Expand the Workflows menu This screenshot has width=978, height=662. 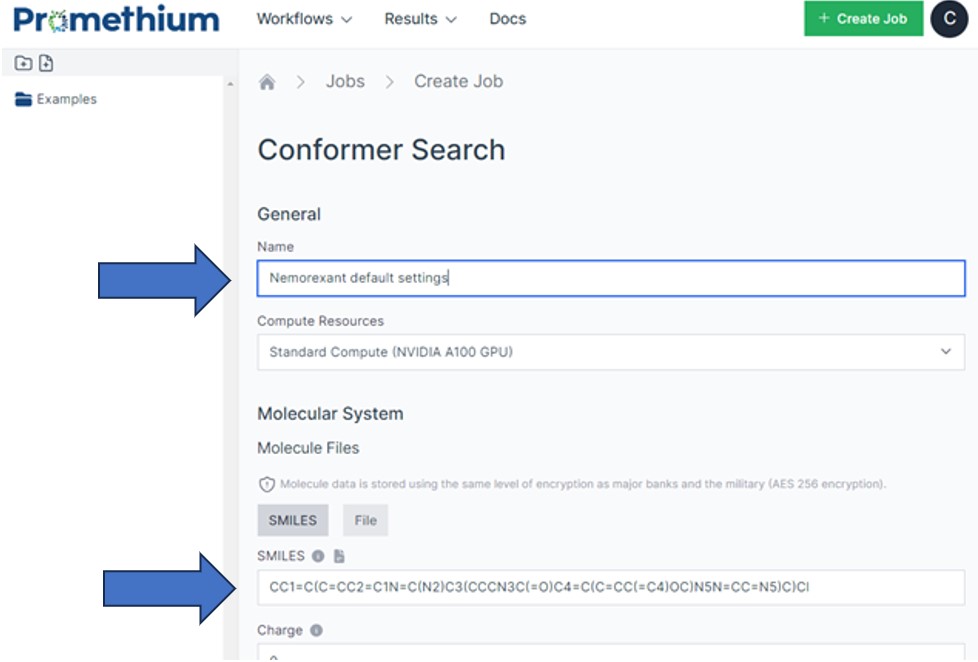304,19
